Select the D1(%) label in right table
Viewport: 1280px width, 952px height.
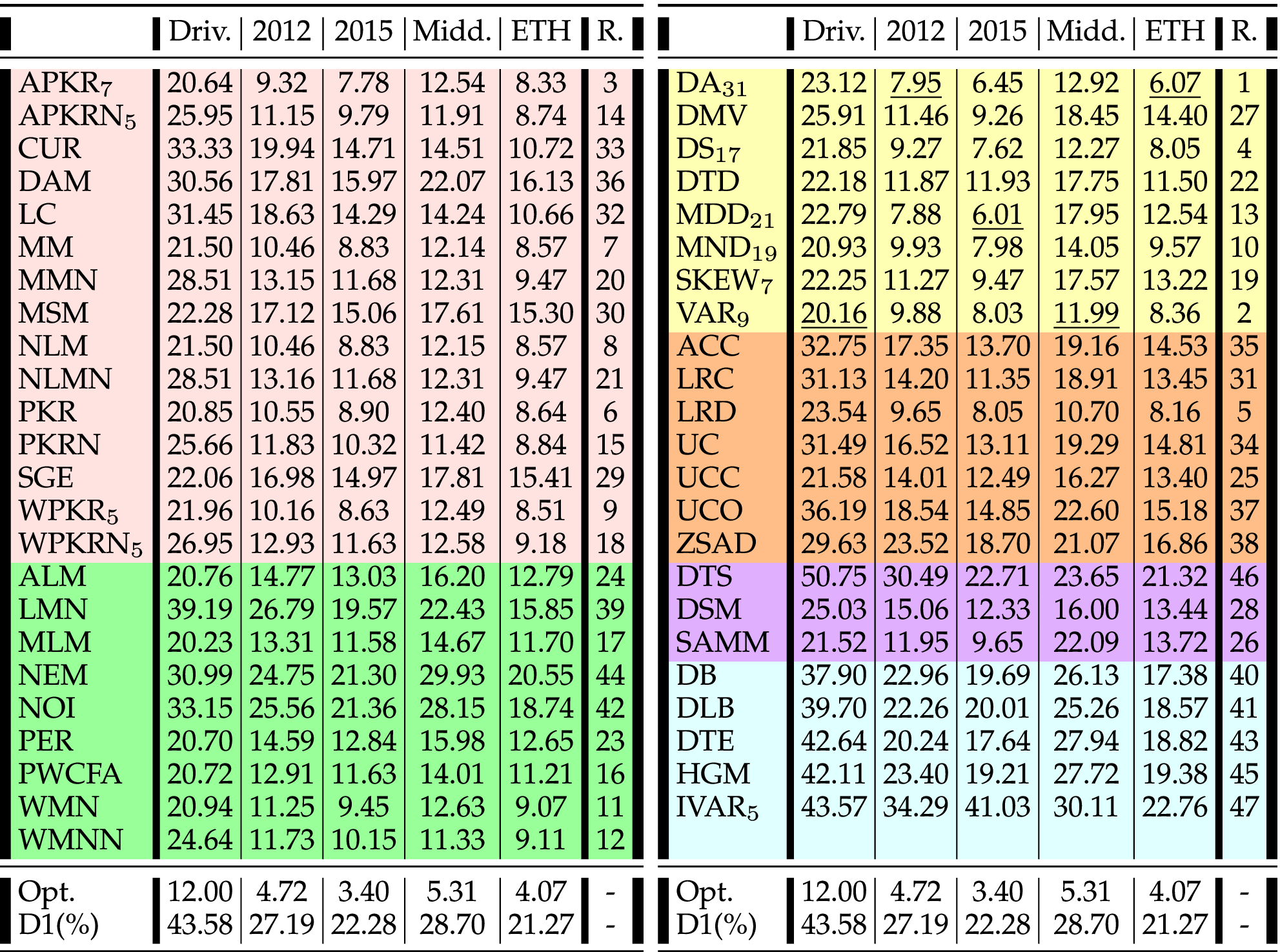pos(716,925)
